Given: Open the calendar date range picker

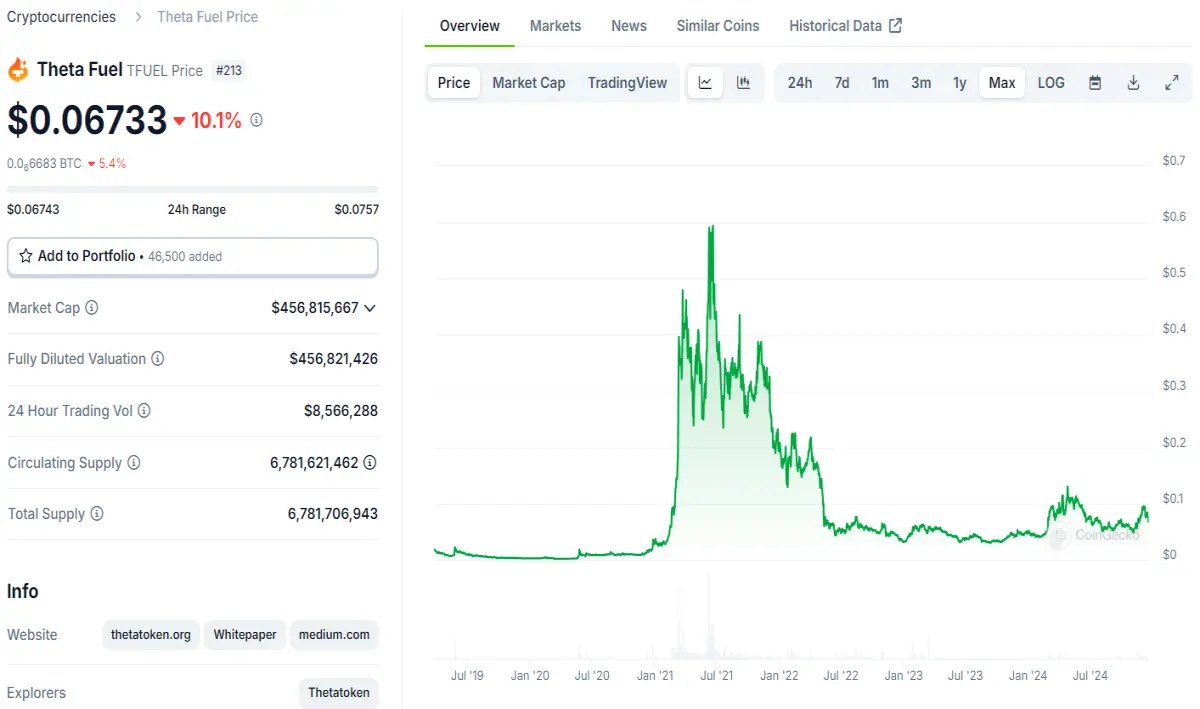Looking at the screenshot, I should (1095, 83).
